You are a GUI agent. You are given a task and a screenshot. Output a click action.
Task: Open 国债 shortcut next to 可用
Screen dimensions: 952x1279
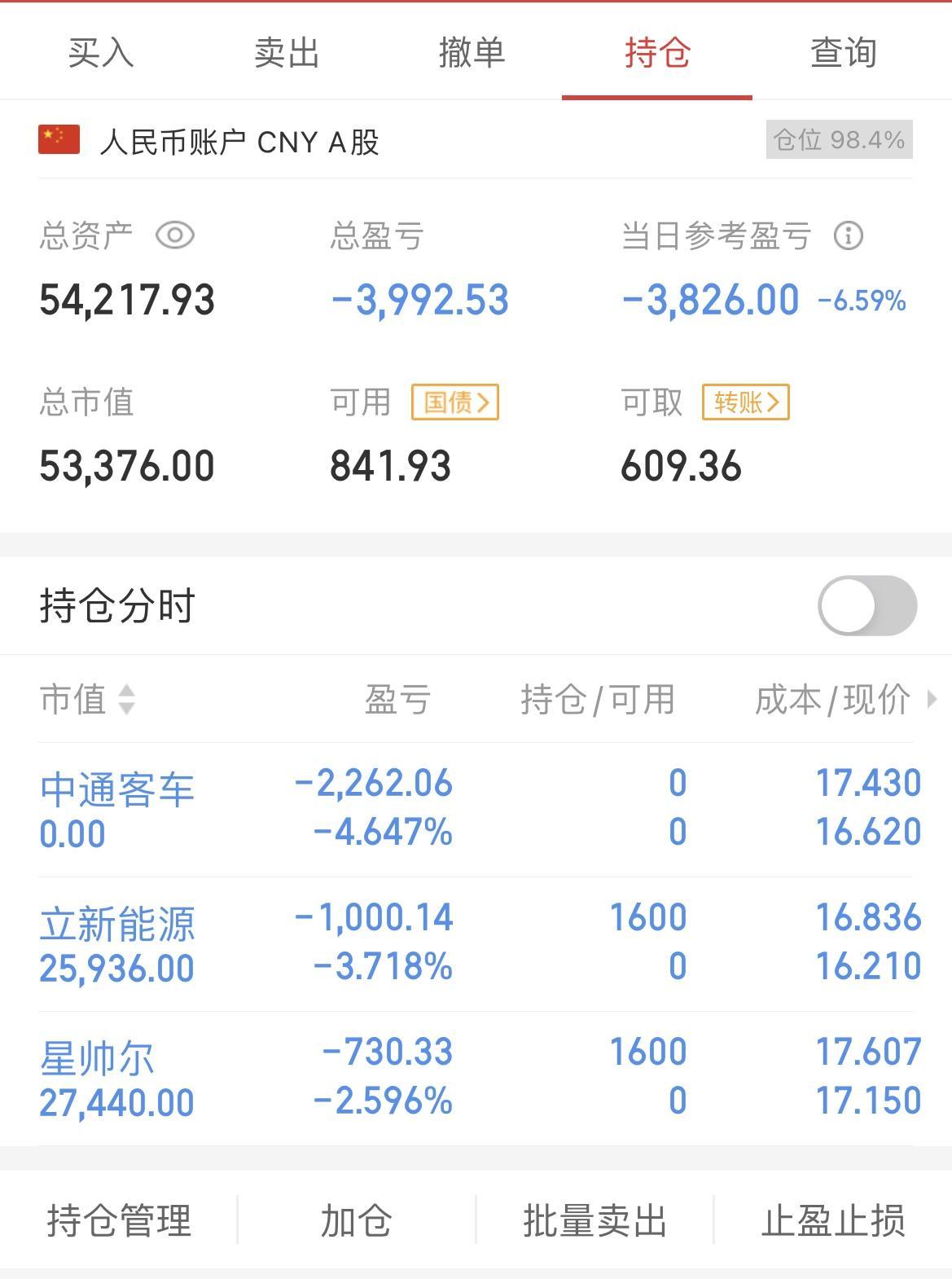(x=455, y=402)
